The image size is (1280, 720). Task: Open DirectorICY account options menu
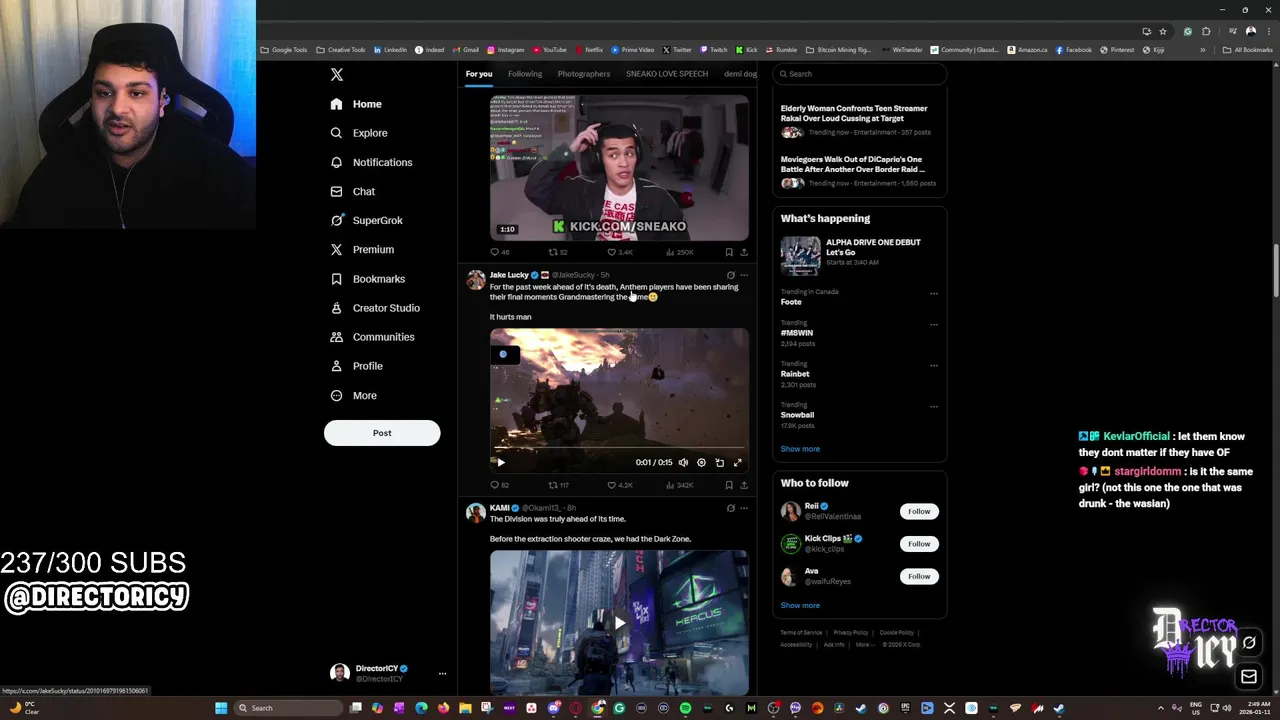[442, 673]
